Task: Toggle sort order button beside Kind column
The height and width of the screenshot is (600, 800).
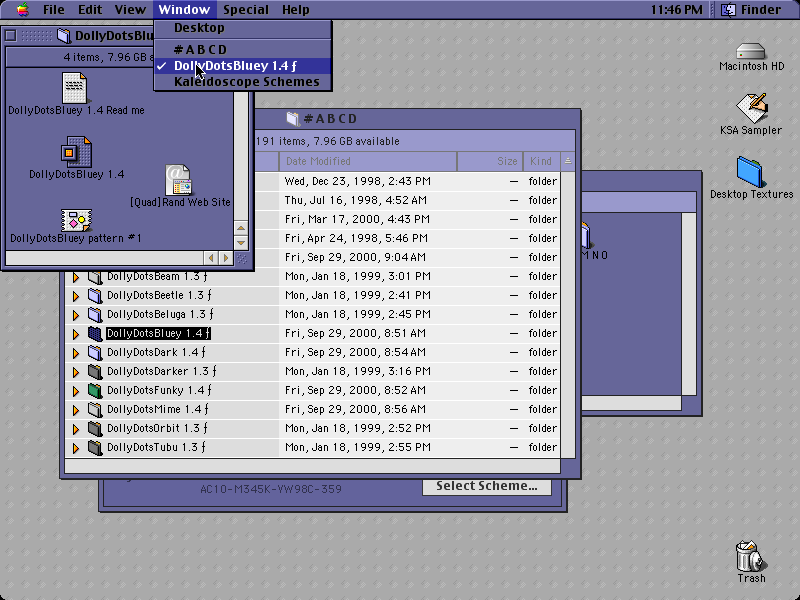Action: pyautogui.click(x=567, y=161)
